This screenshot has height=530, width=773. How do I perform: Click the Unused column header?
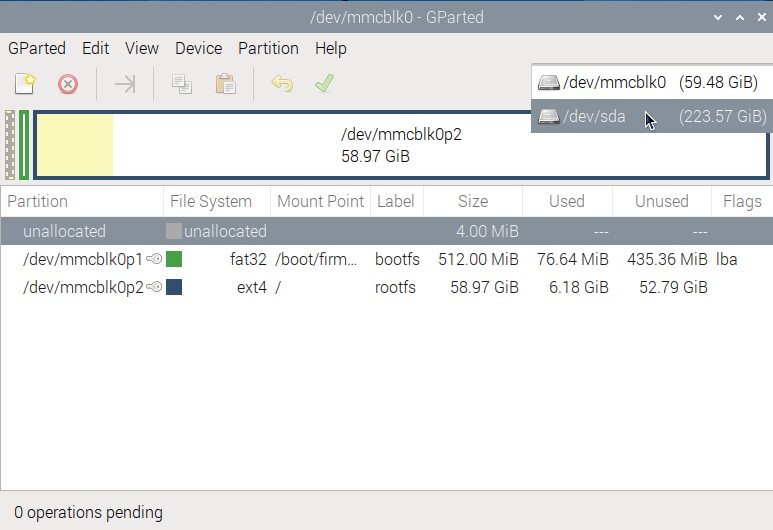click(x=662, y=201)
